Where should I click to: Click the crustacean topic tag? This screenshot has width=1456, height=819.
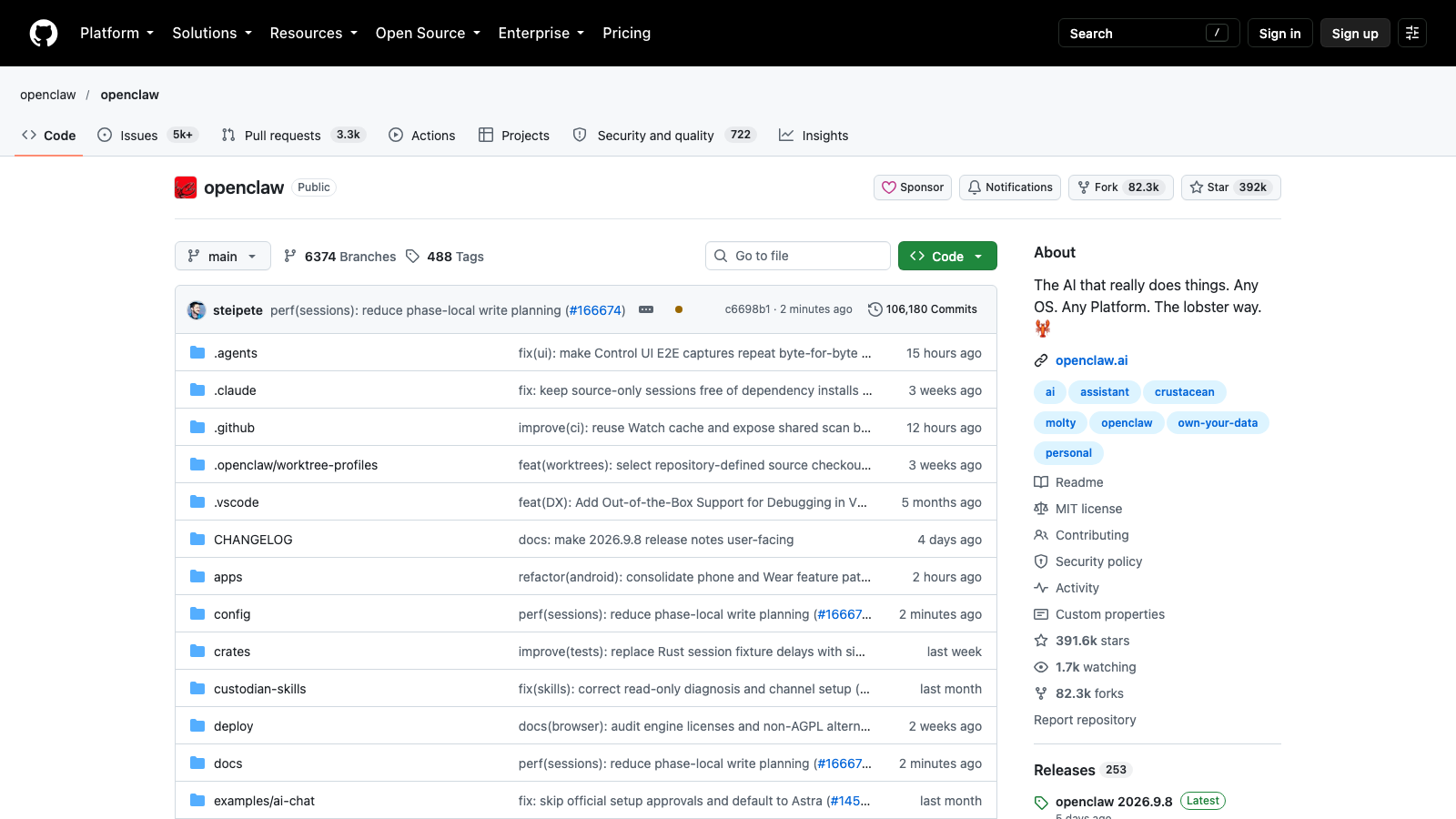(x=1184, y=392)
